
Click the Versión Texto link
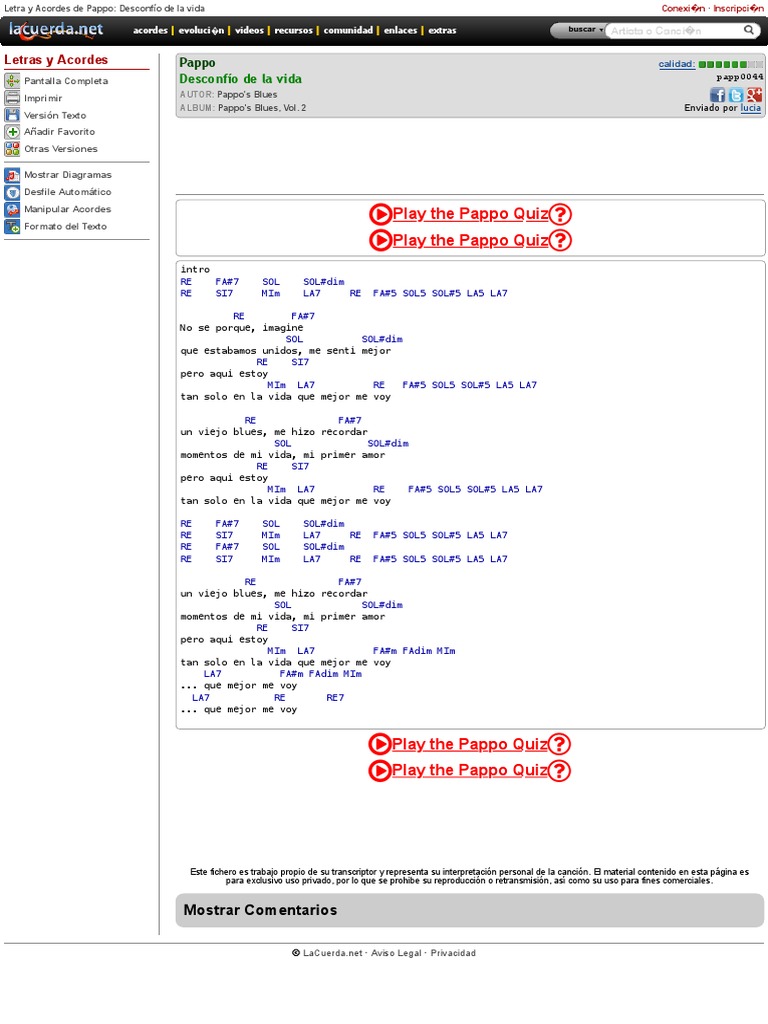[55, 115]
